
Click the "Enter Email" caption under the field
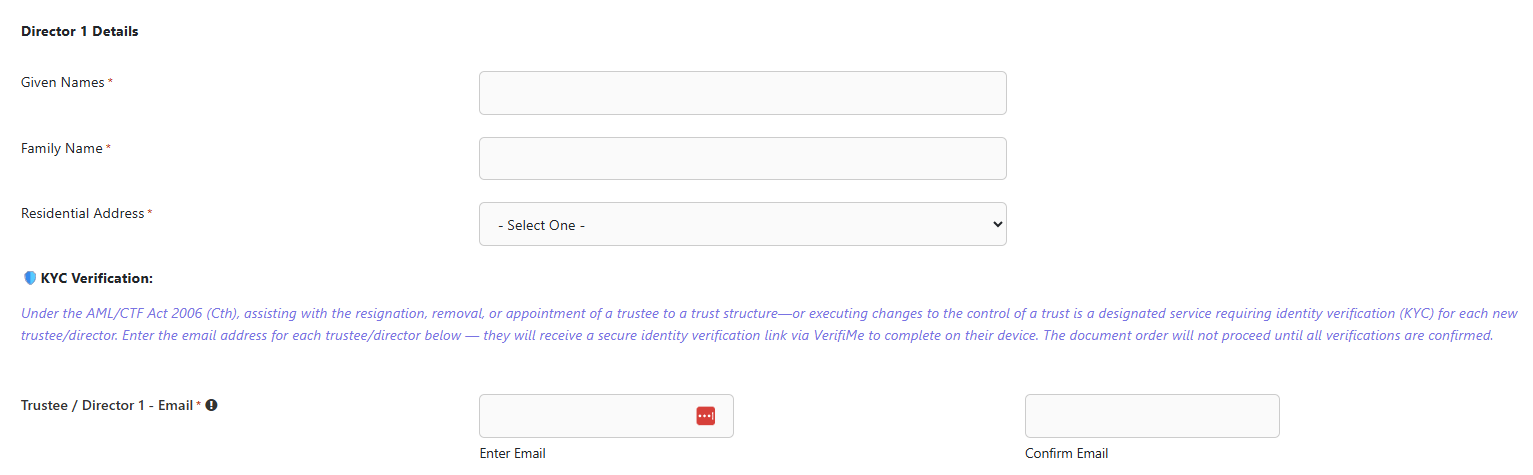coord(513,454)
